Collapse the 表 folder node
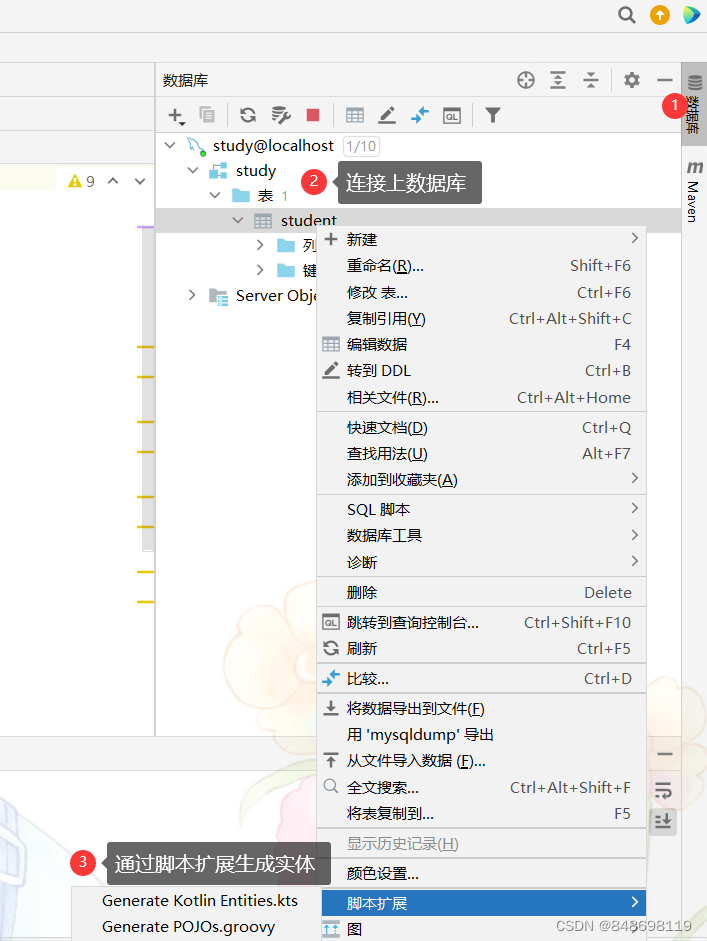Viewport: 707px width, 941px height. coord(215,195)
